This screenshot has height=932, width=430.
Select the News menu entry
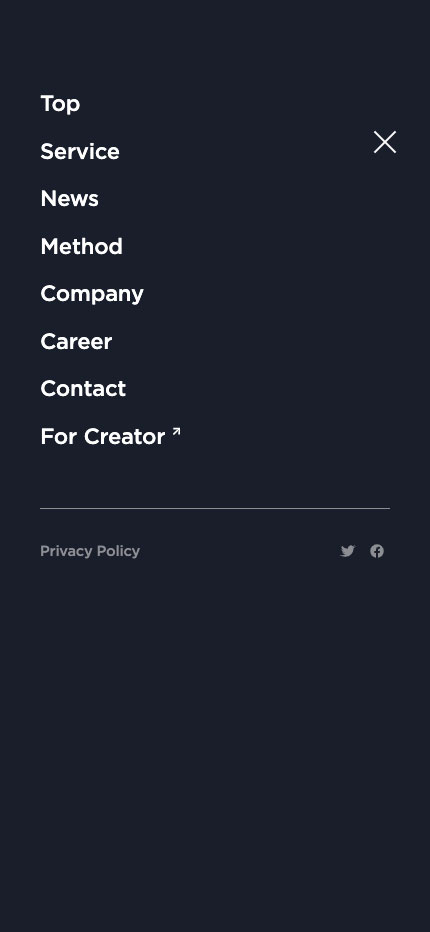pyautogui.click(x=70, y=199)
